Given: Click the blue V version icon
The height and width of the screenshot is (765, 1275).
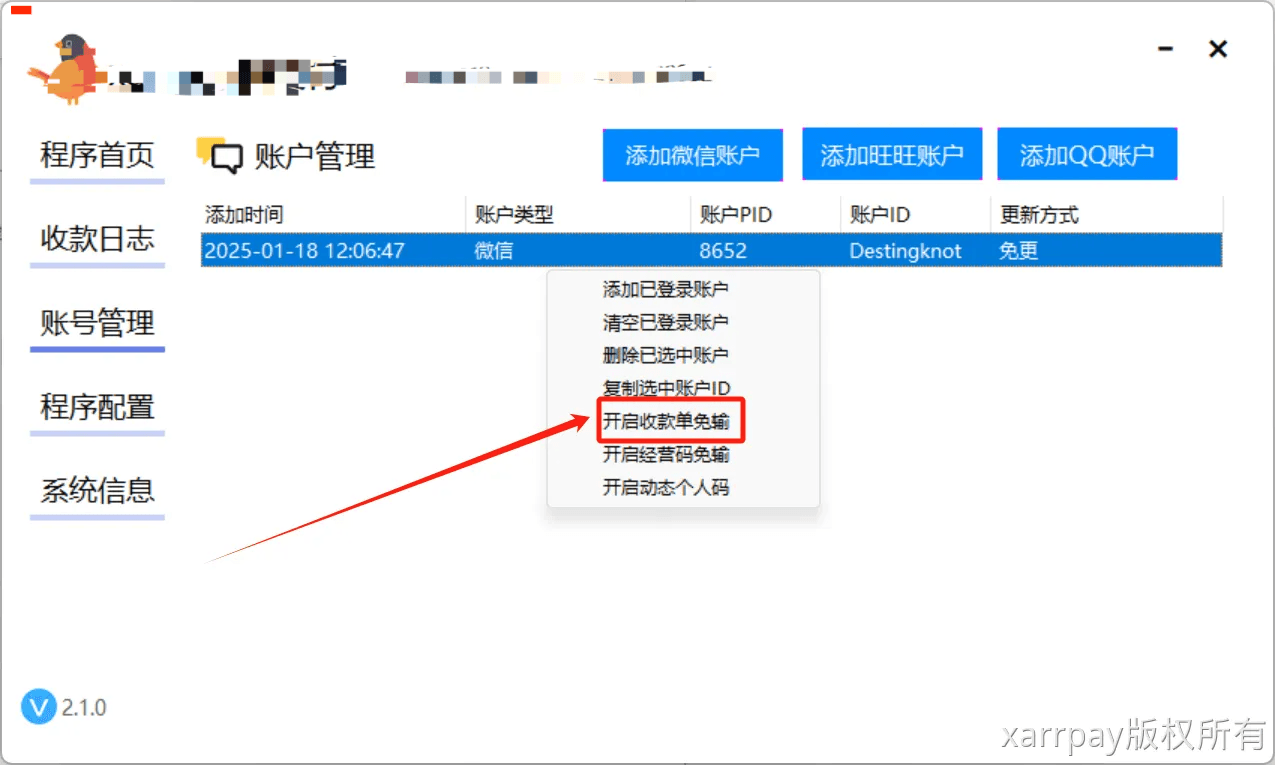Looking at the screenshot, I should pos(38,707).
